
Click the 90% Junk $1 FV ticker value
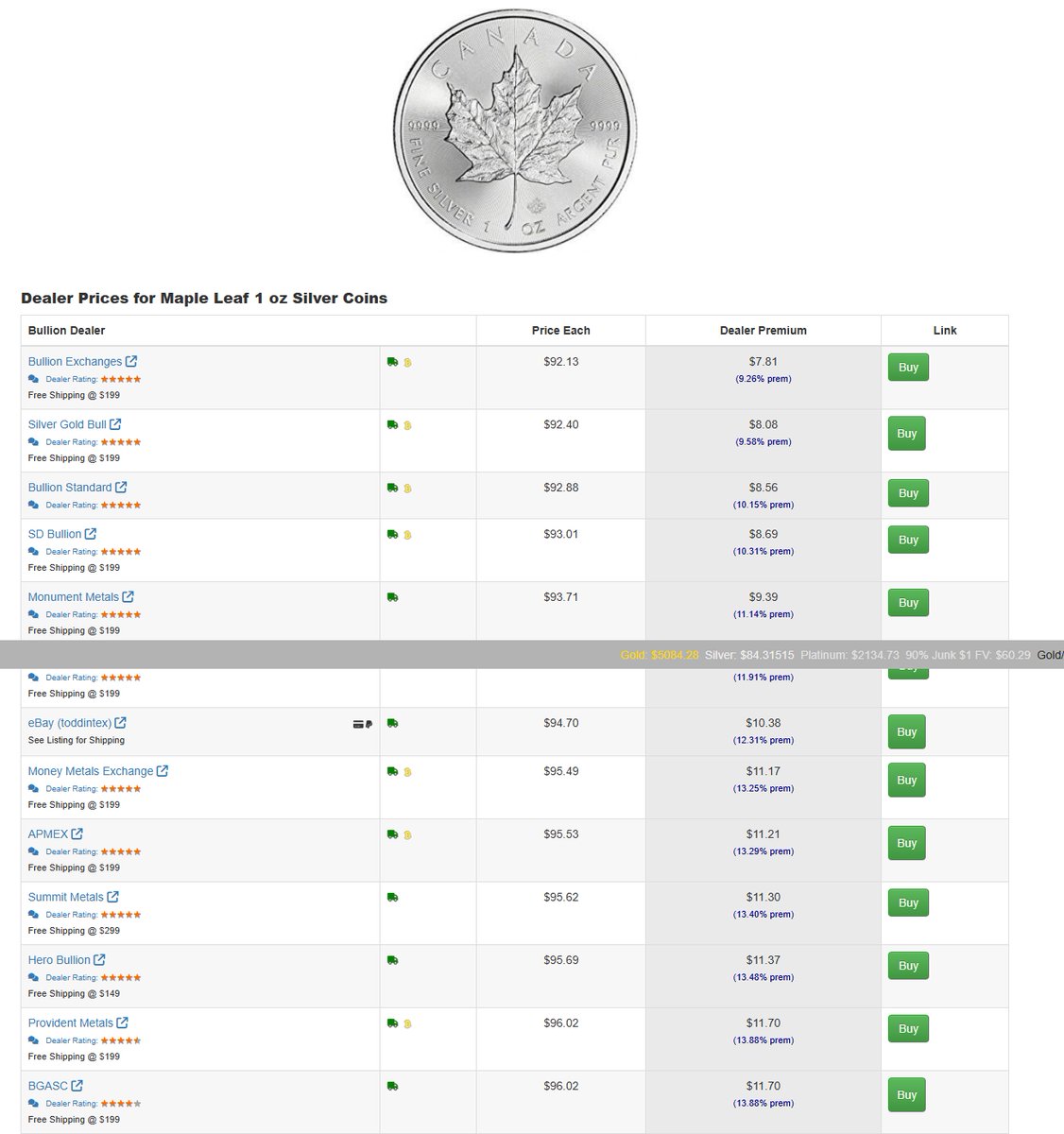point(968,655)
